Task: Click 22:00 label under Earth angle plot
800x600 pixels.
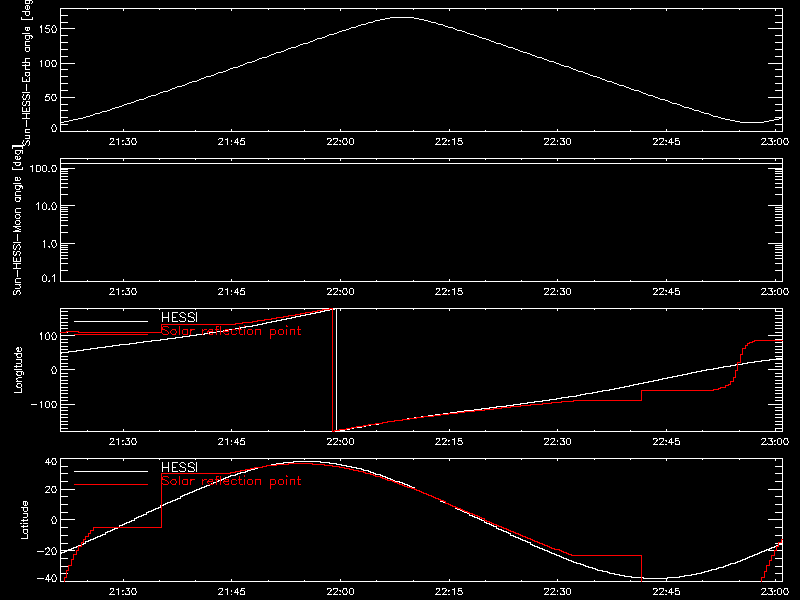Action: [340, 142]
